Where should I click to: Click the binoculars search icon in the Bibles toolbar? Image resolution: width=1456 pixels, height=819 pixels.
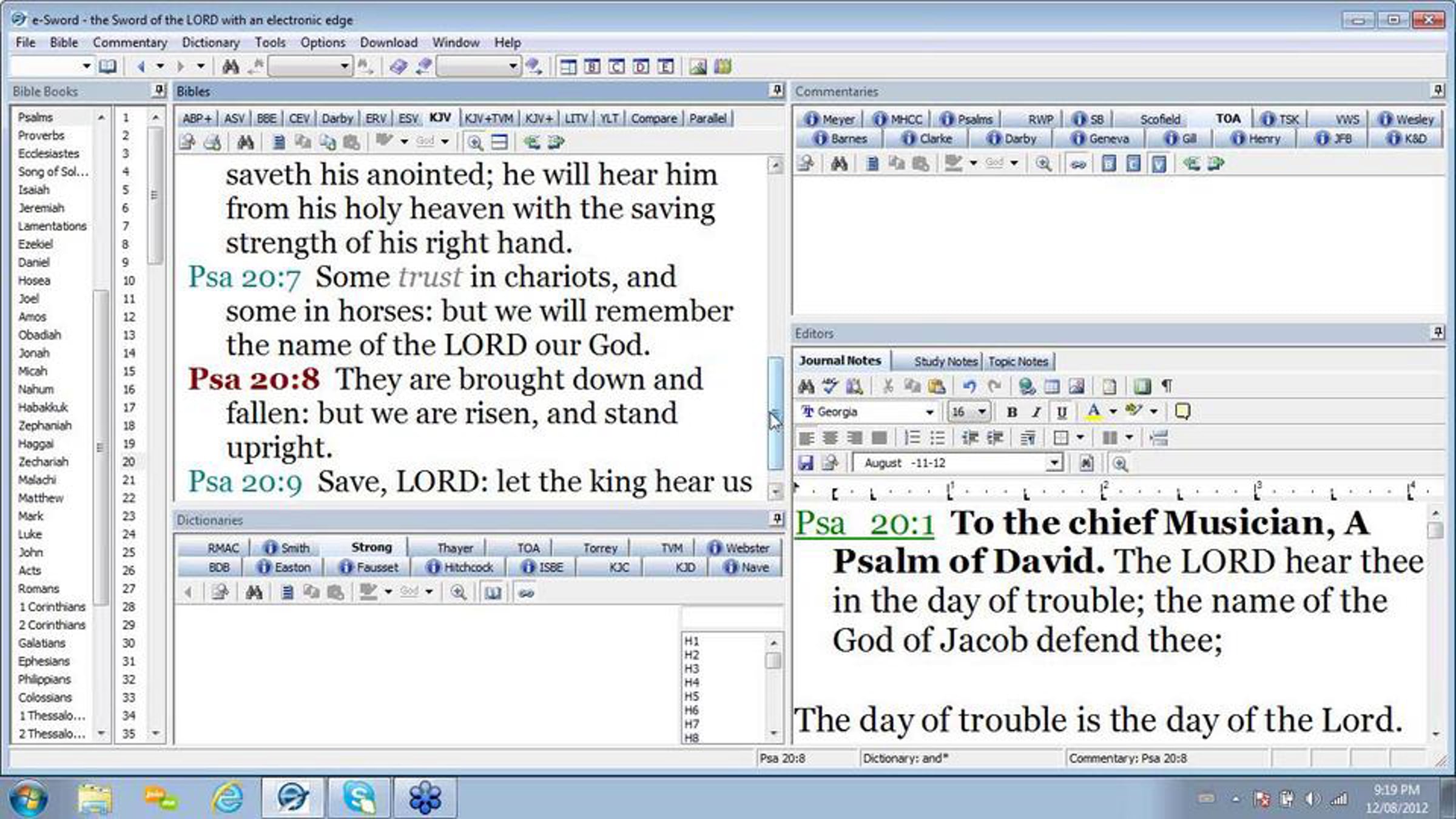pyautogui.click(x=245, y=143)
